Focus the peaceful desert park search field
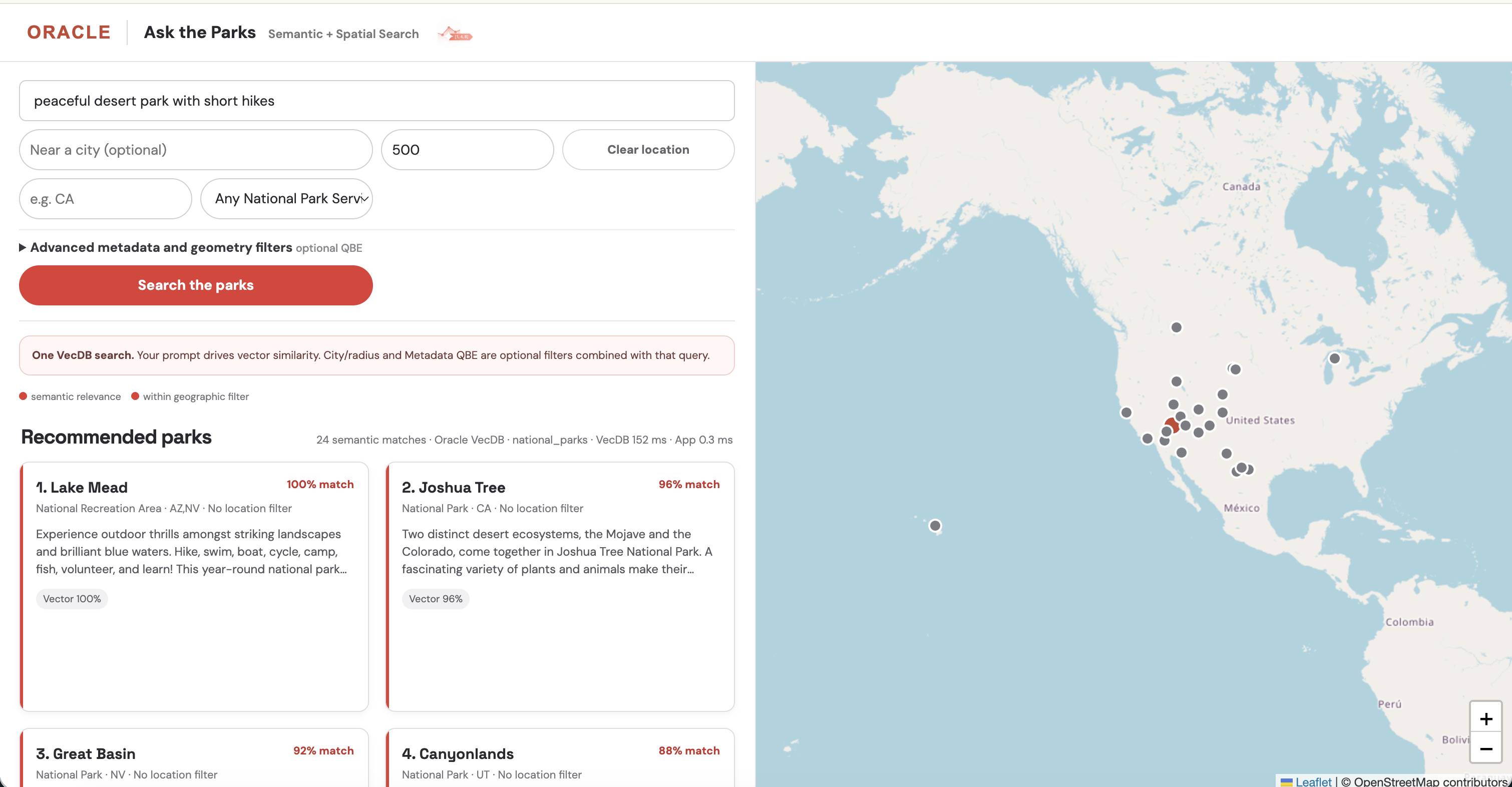This screenshot has height=787, width=1512. [x=376, y=101]
